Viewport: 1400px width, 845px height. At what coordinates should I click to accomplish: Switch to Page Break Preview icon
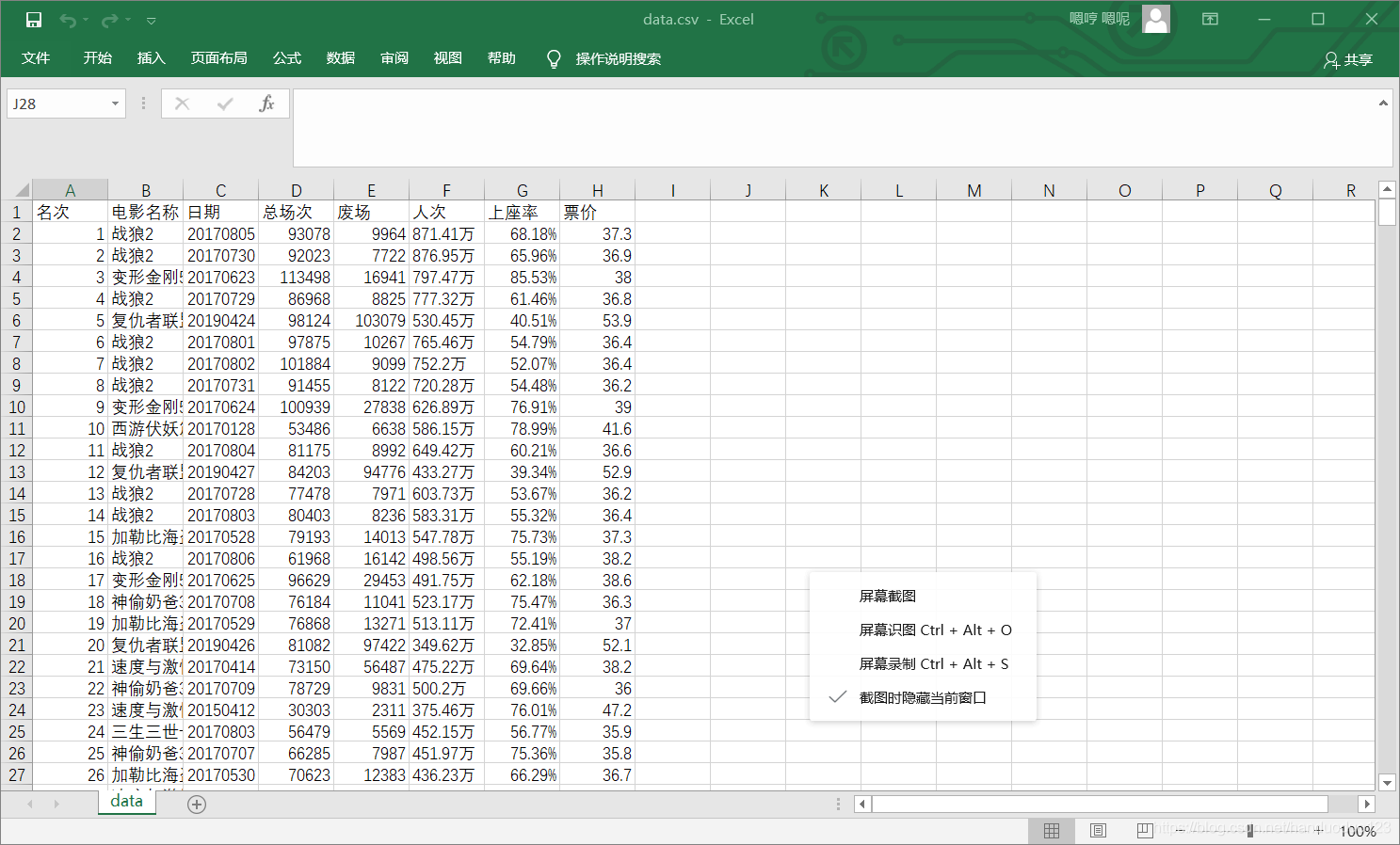[x=1144, y=831]
